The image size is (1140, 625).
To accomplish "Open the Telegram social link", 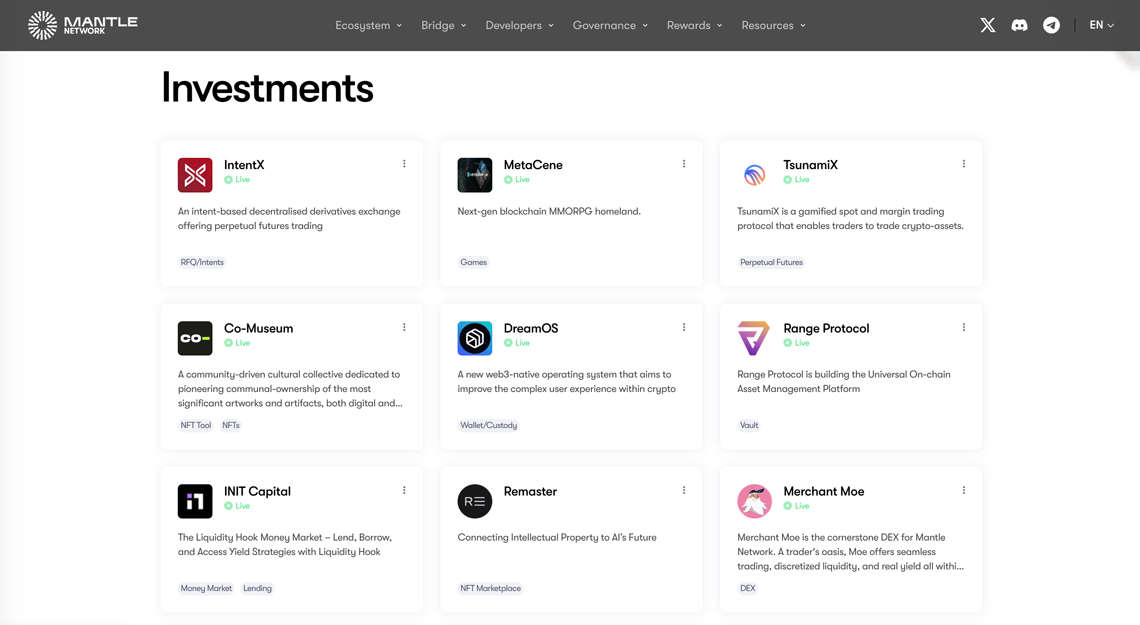I will pos(1051,25).
